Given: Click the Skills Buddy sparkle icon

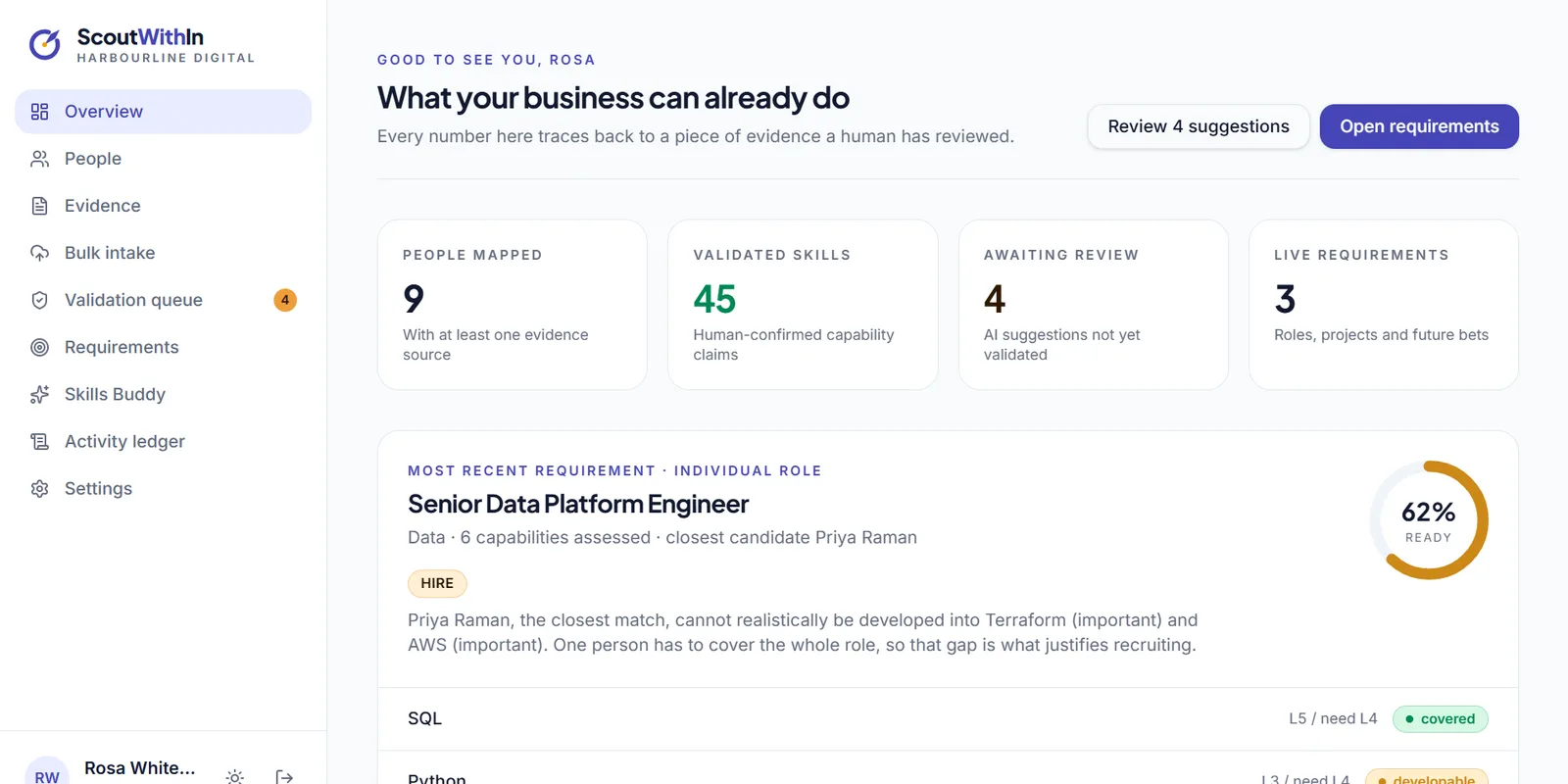Looking at the screenshot, I should pyautogui.click(x=39, y=394).
